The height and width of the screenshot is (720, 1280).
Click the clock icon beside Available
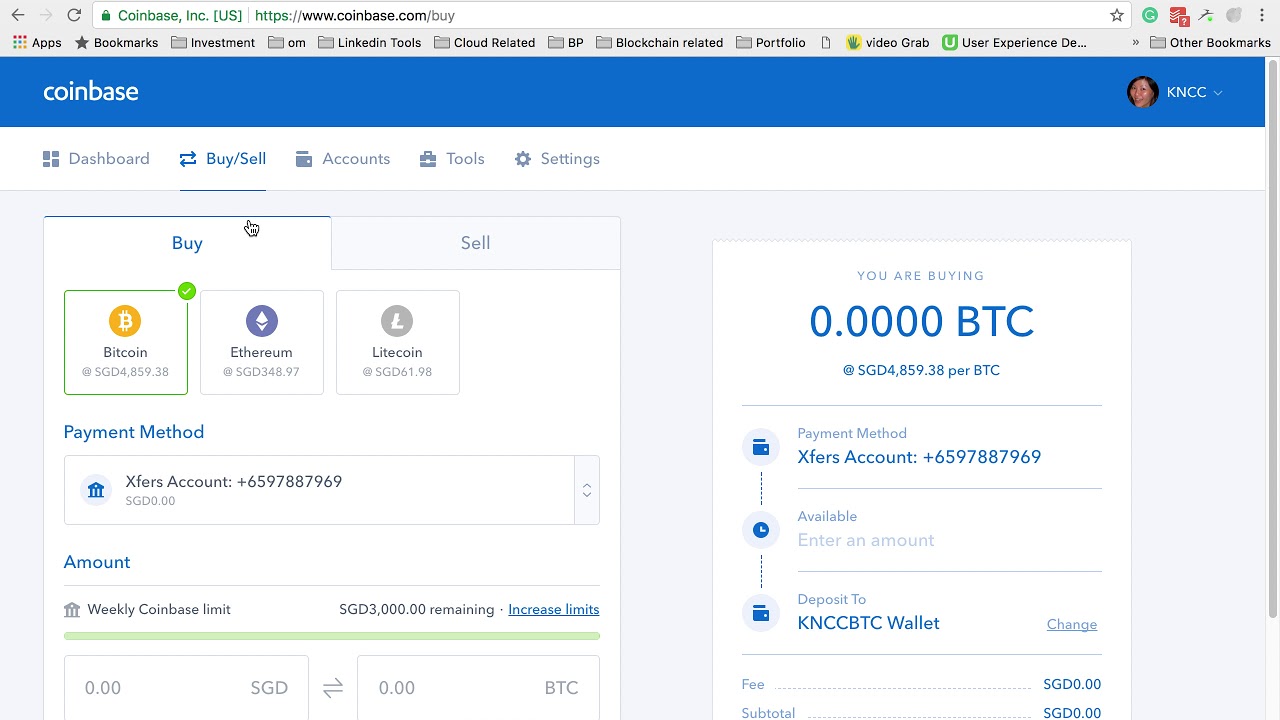point(761,530)
